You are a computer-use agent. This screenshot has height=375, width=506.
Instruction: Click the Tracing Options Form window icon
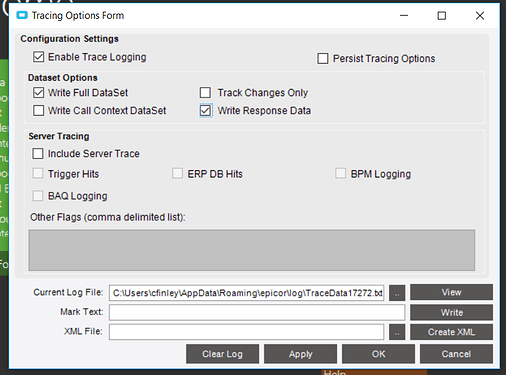pyautogui.click(x=22, y=15)
